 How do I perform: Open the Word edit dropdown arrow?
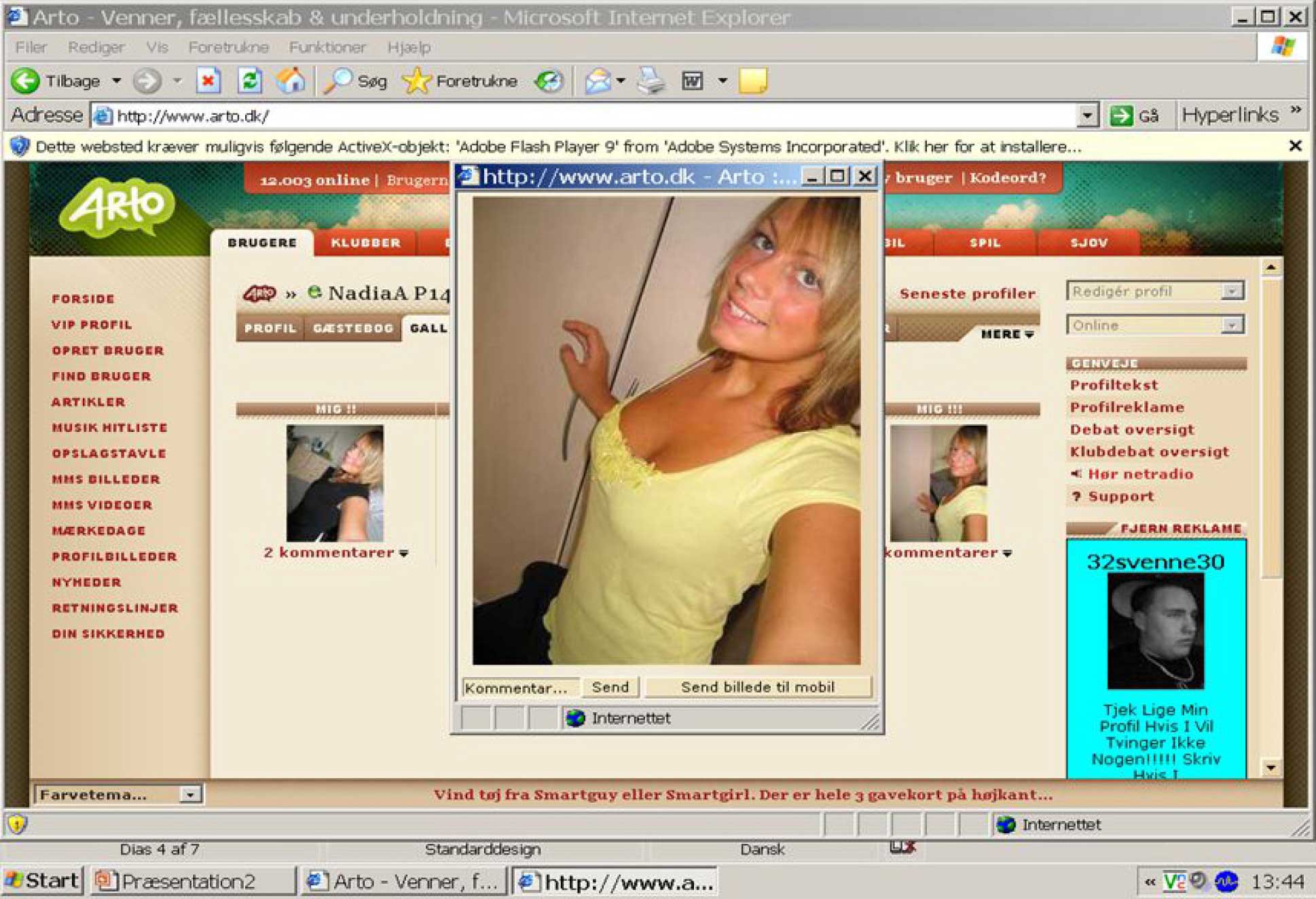(x=723, y=81)
